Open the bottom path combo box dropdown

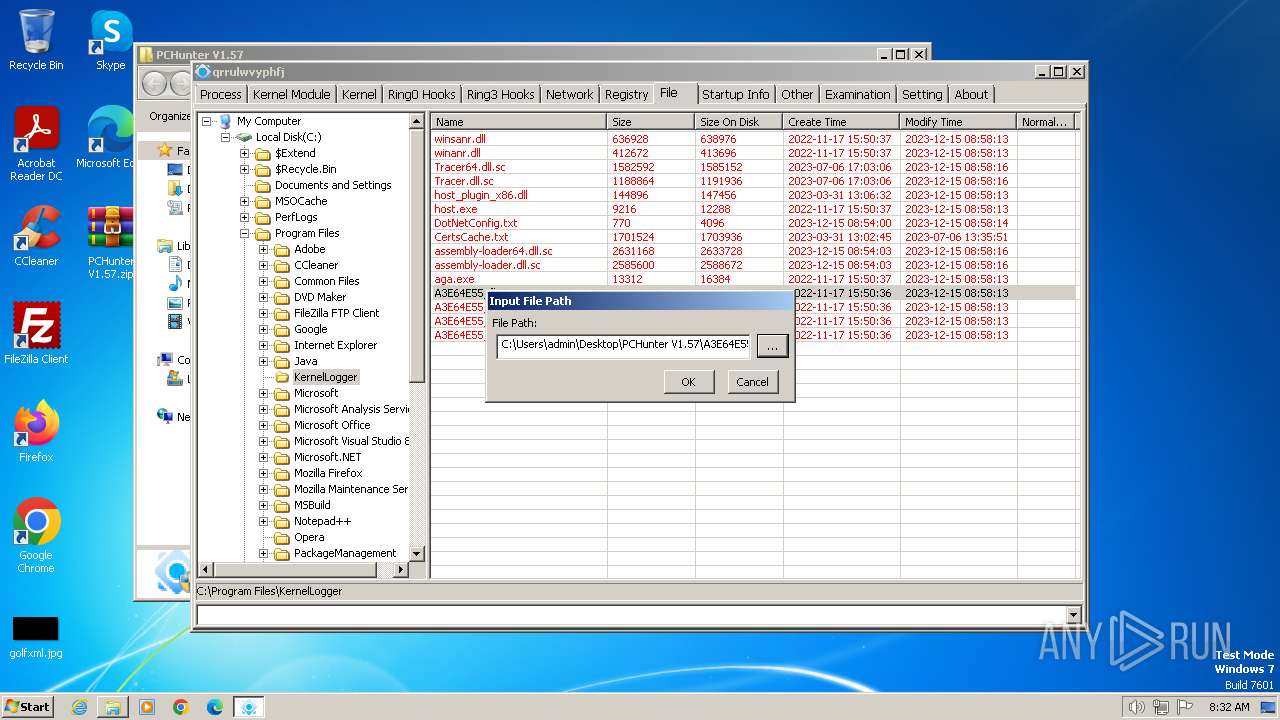point(1074,616)
